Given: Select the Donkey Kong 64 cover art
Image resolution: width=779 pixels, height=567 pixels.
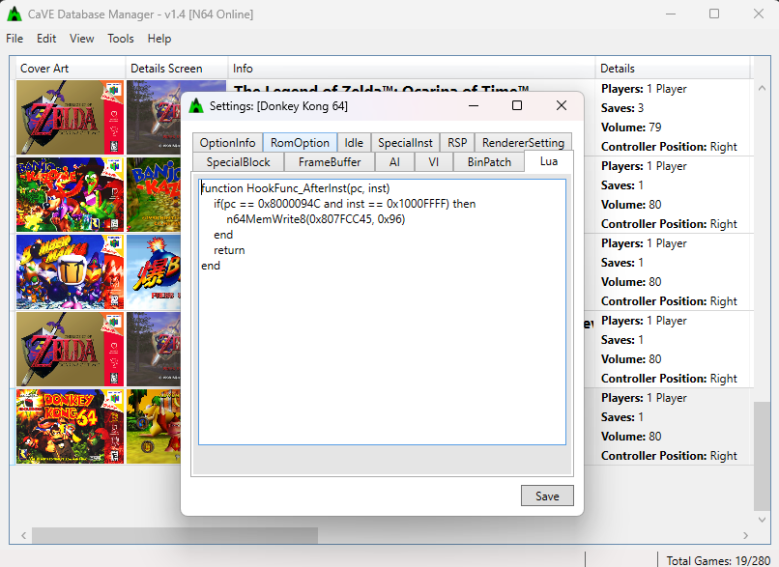Looking at the screenshot, I should pyautogui.click(x=70, y=426).
